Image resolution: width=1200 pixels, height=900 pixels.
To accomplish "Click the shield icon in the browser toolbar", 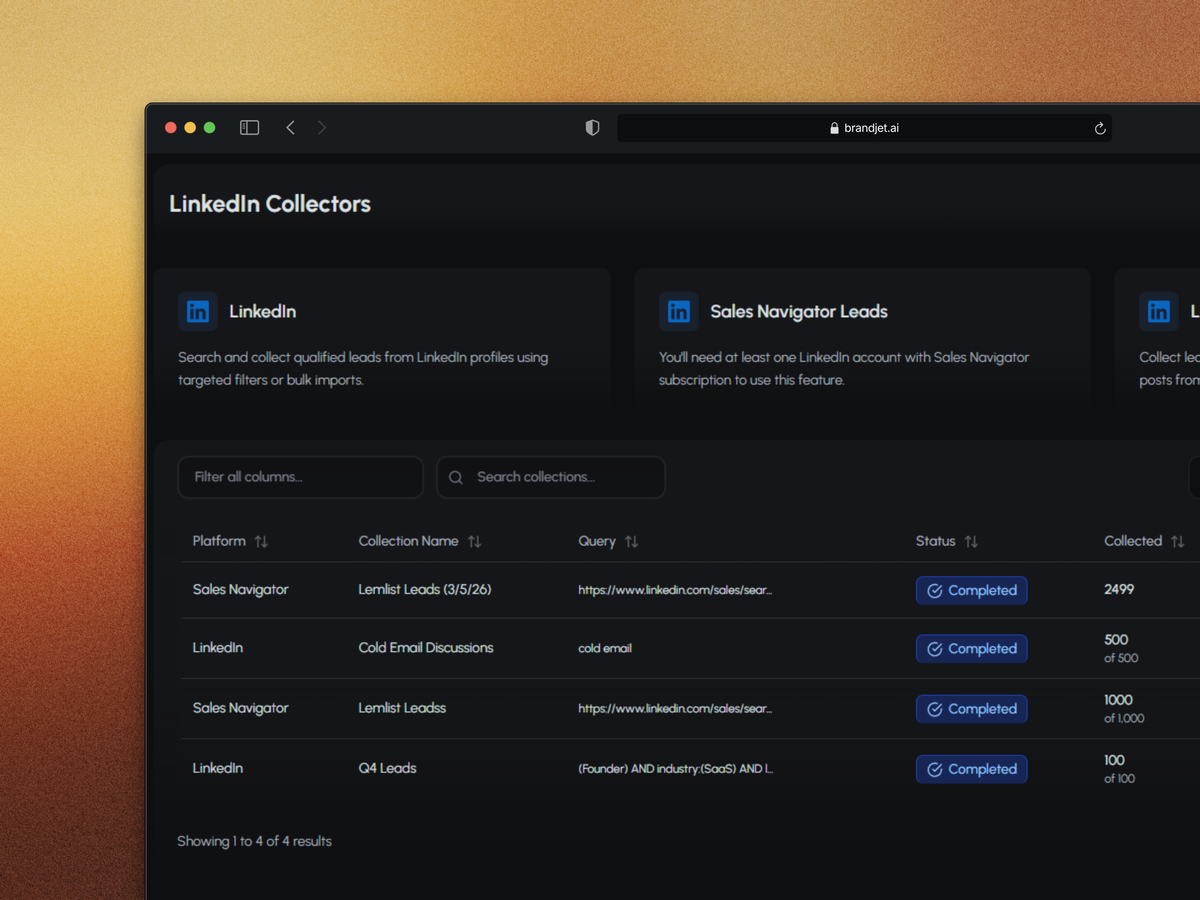I will tap(592, 127).
